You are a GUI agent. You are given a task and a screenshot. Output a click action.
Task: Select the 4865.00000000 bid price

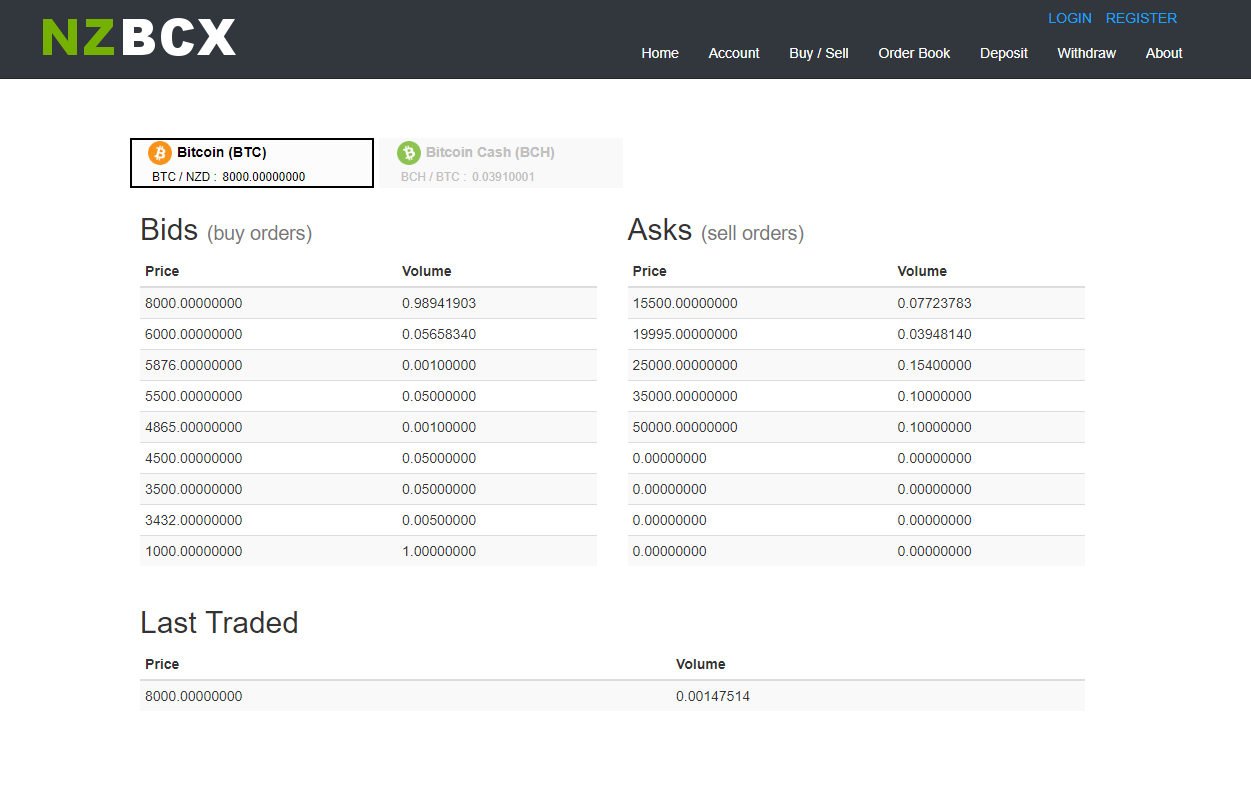tap(193, 427)
